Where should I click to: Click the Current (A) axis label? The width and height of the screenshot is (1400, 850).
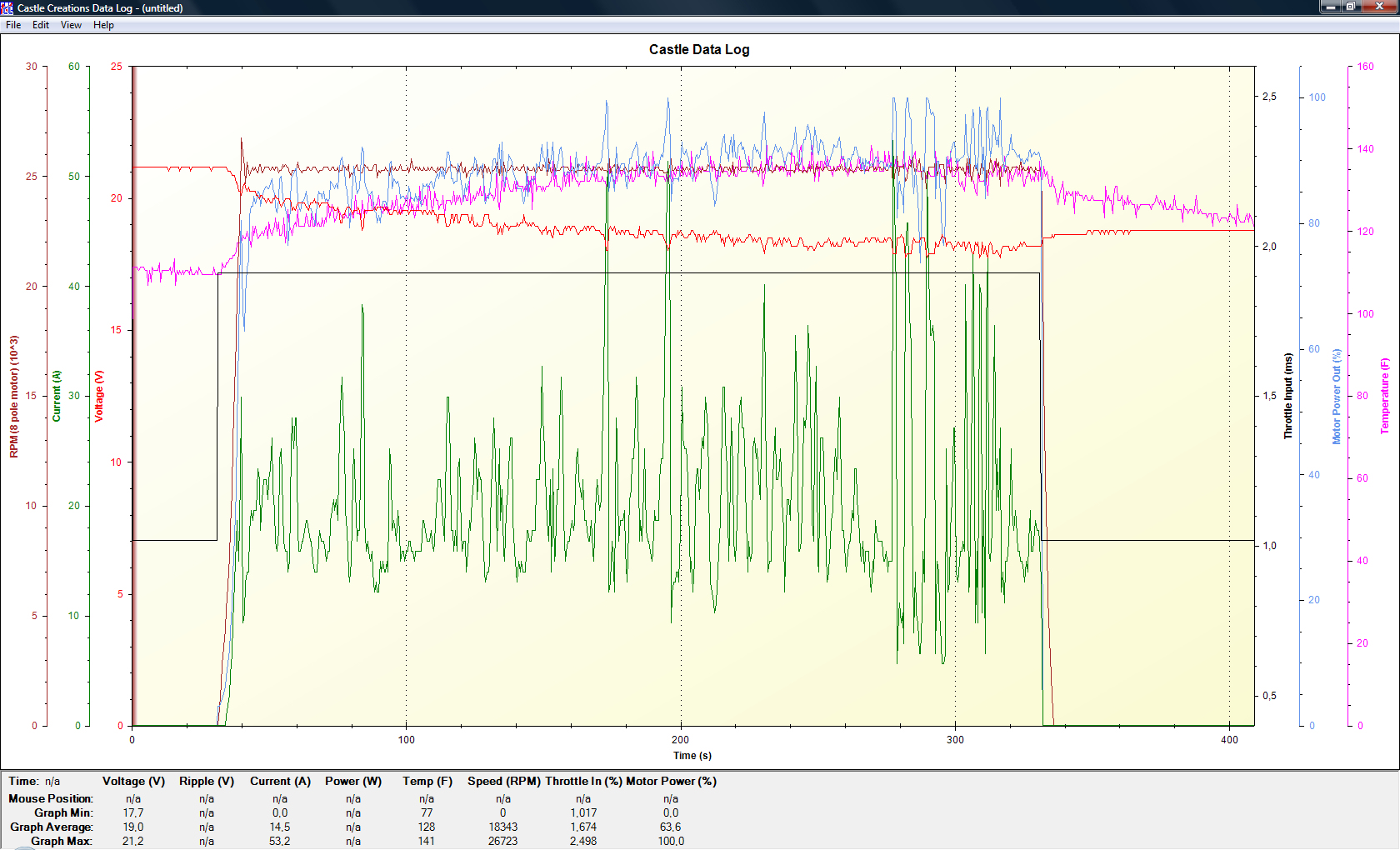click(x=57, y=397)
